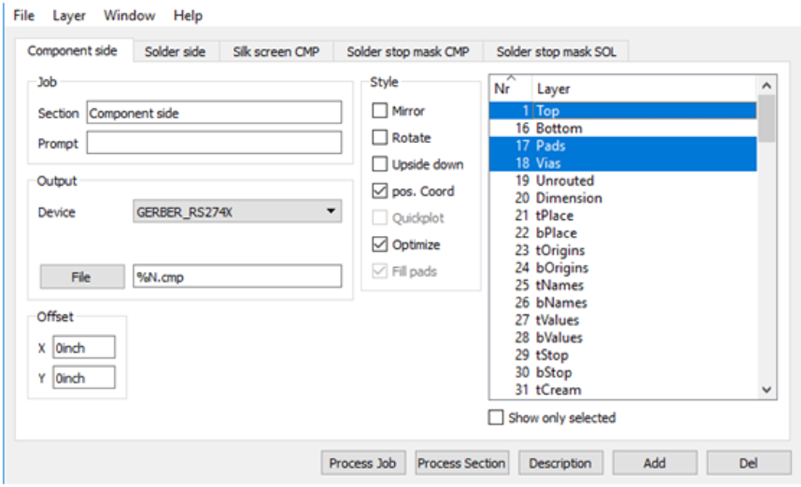Enable Show only selected checkbox
Screen dimensions: 801x487
pyautogui.click(x=496, y=418)
